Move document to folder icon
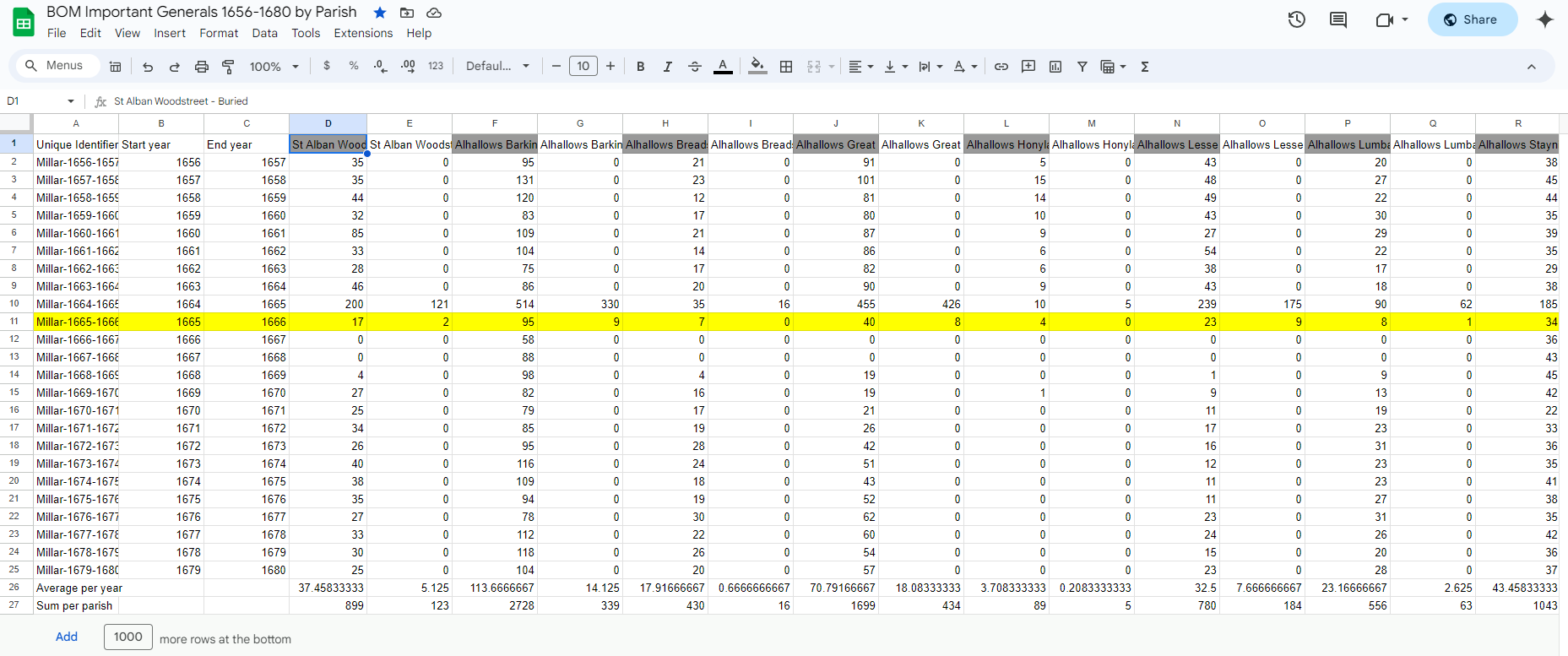1568x656 pixels. 407,13
